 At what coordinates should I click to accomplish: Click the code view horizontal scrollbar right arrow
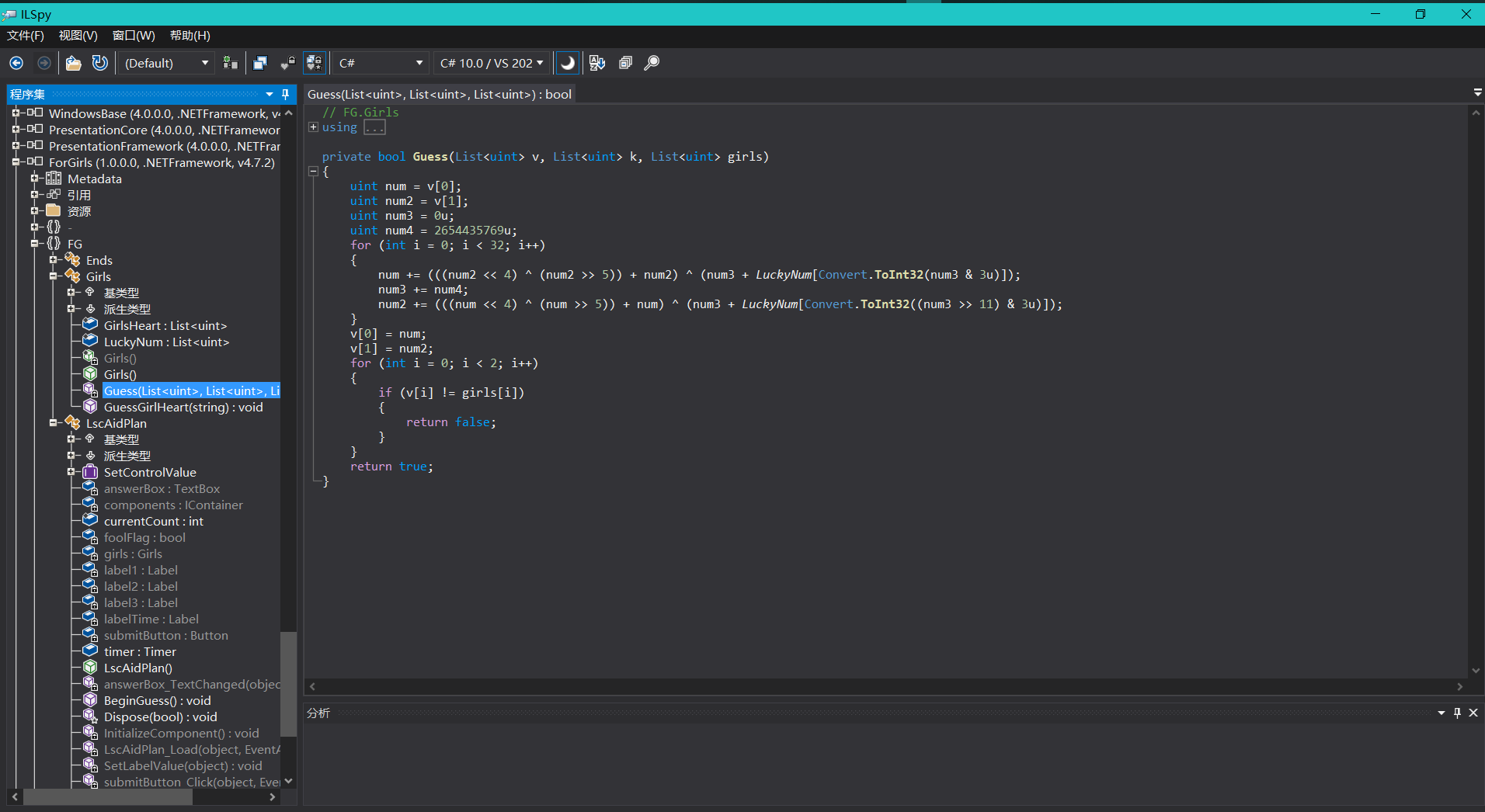[1459, 686]
